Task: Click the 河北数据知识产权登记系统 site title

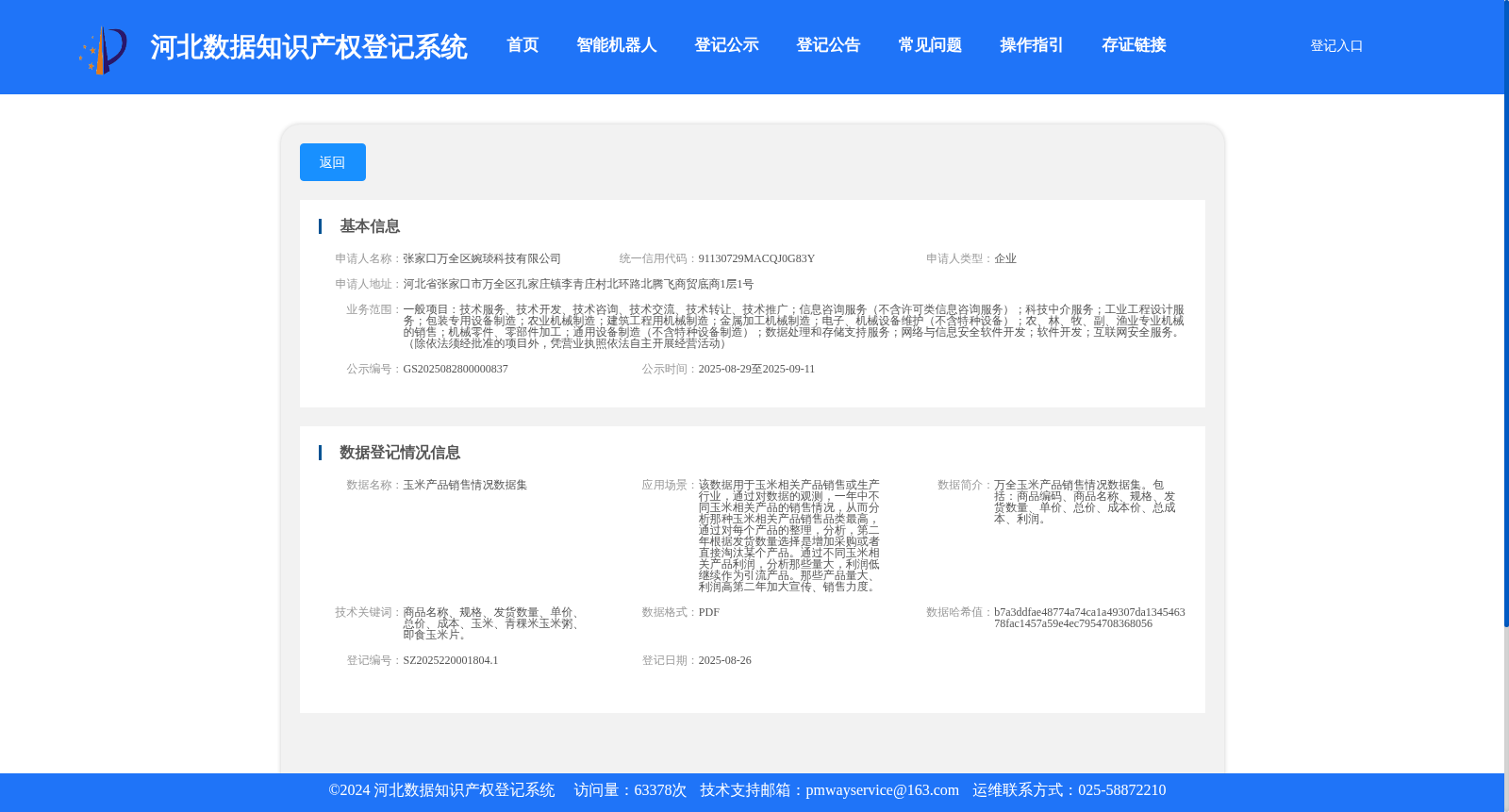Action: click(308, 47)
